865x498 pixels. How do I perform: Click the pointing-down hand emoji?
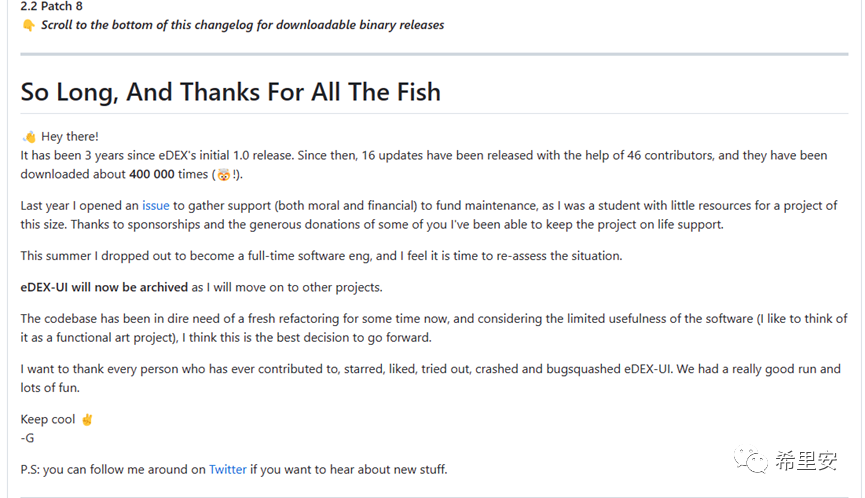(28, 25)
